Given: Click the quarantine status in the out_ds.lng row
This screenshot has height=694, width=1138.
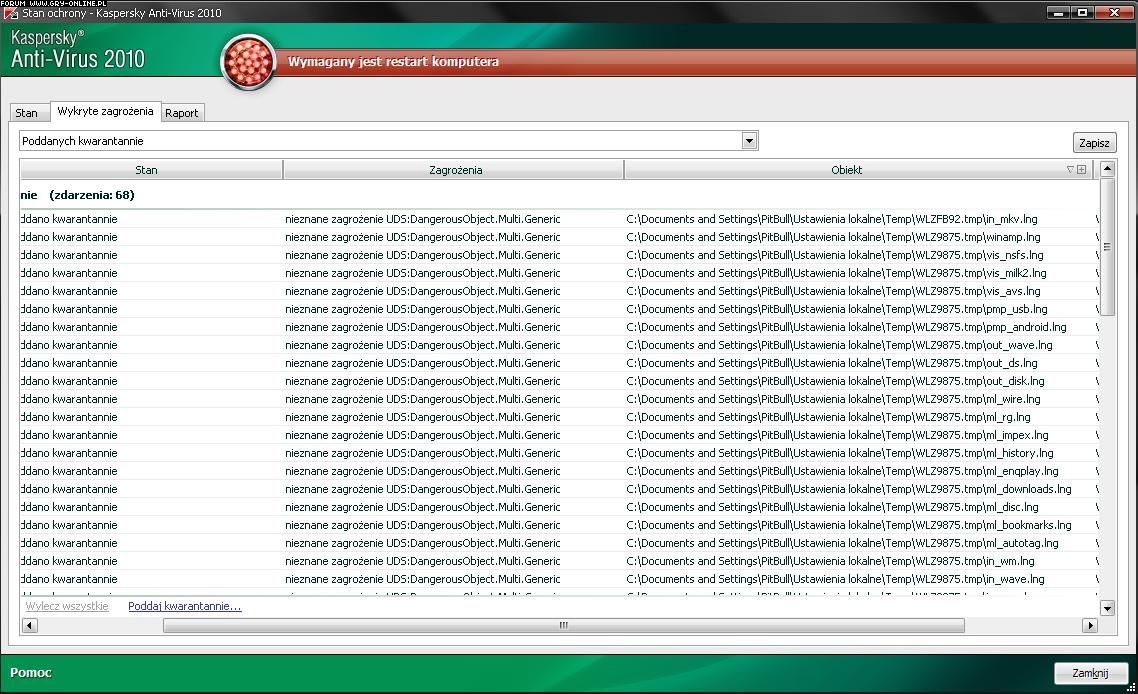Looking at the screenshot, I should 69,364.
